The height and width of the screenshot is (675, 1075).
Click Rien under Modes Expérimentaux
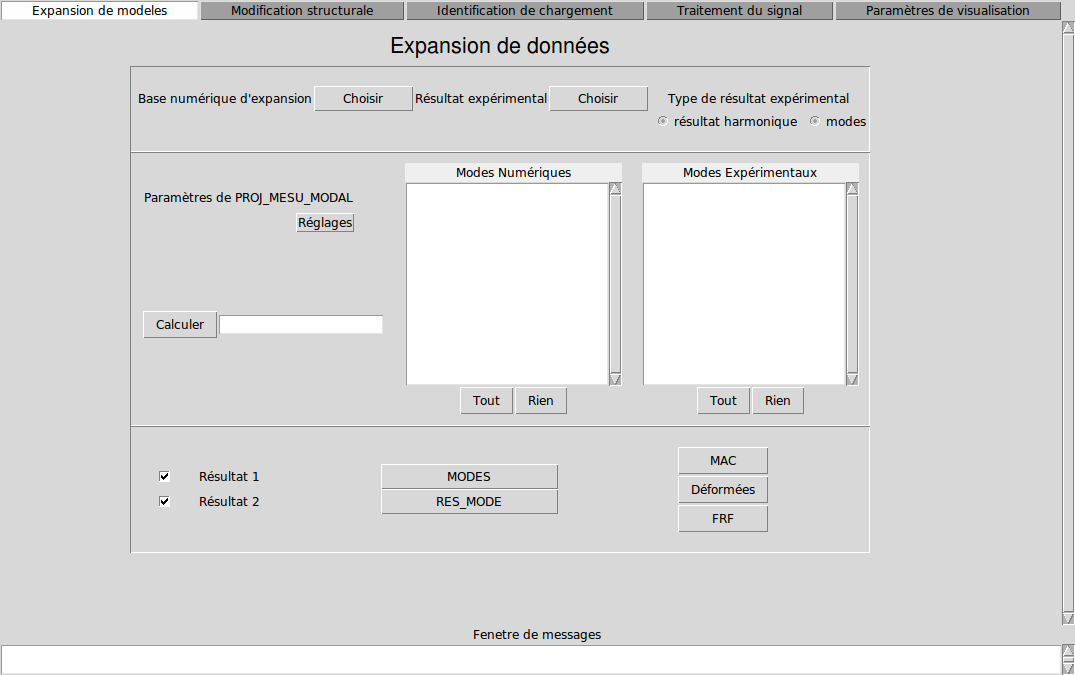(777, 401)
